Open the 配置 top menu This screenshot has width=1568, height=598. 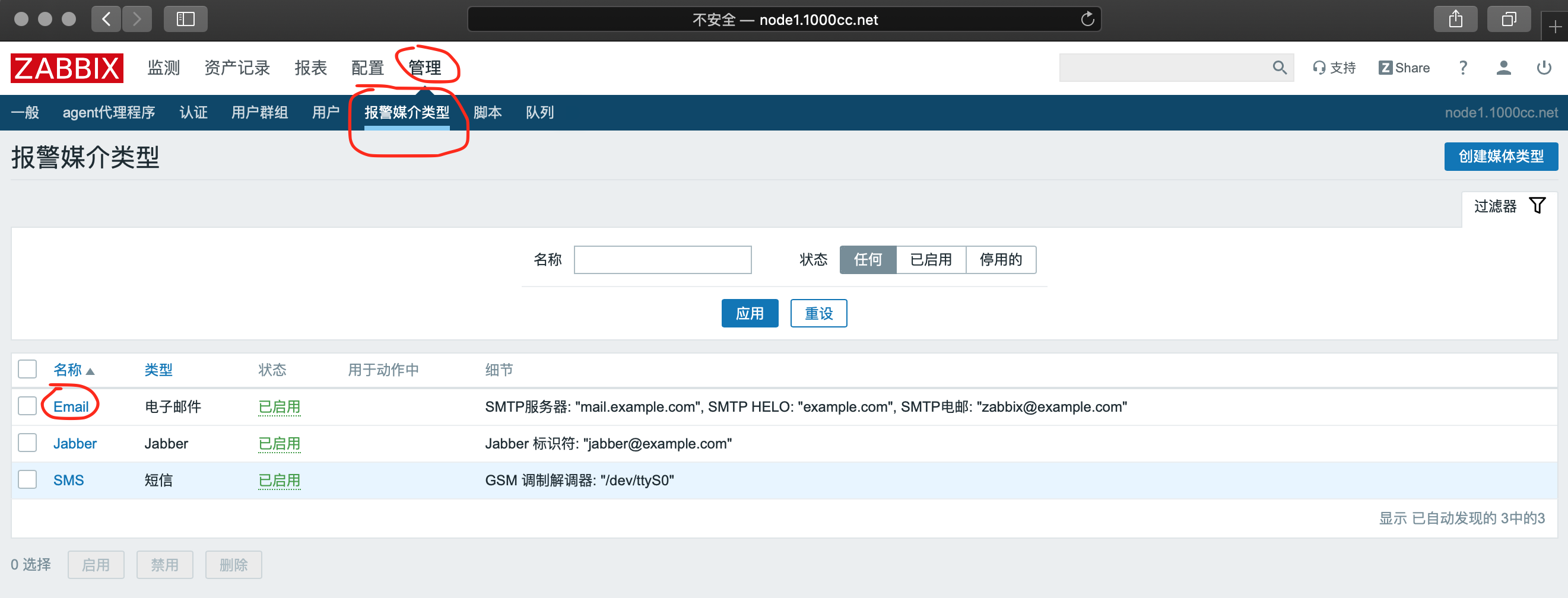[x=367, y=68]
